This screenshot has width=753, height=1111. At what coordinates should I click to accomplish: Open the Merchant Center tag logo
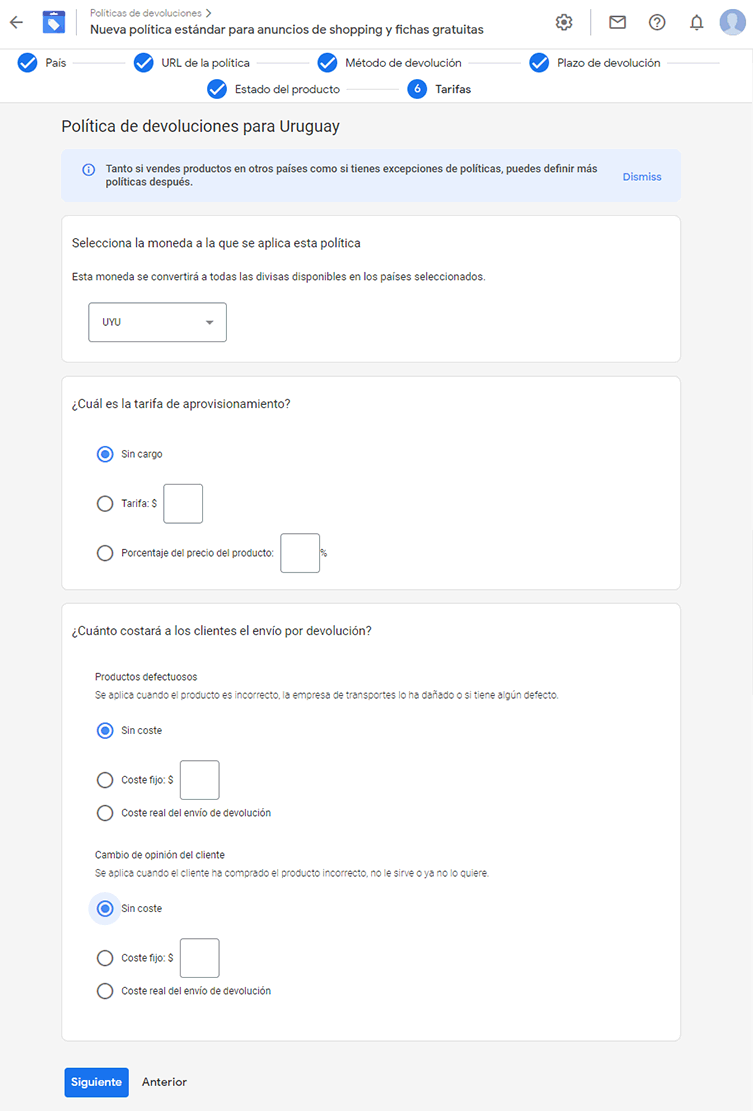[x=54, y=22]
